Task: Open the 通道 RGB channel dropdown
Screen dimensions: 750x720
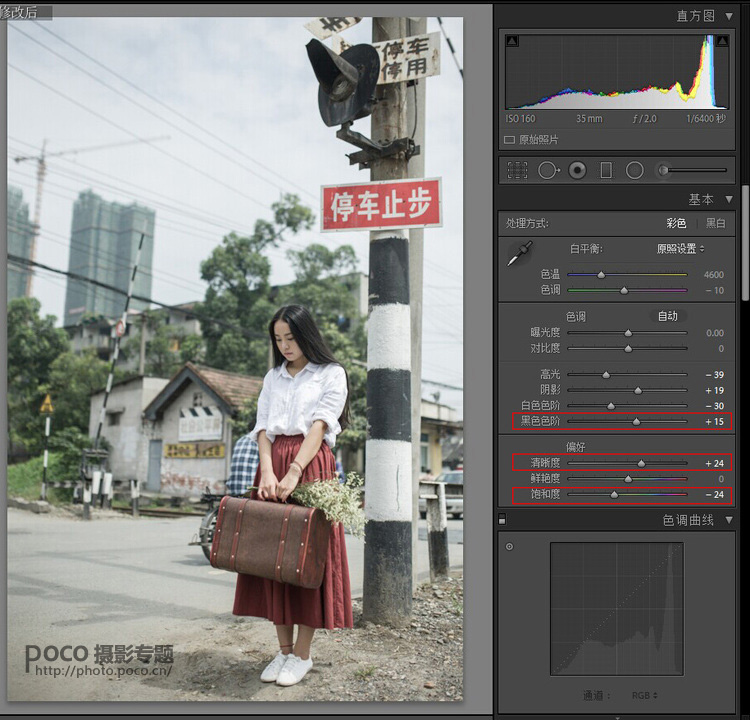Action: point(644,695)
